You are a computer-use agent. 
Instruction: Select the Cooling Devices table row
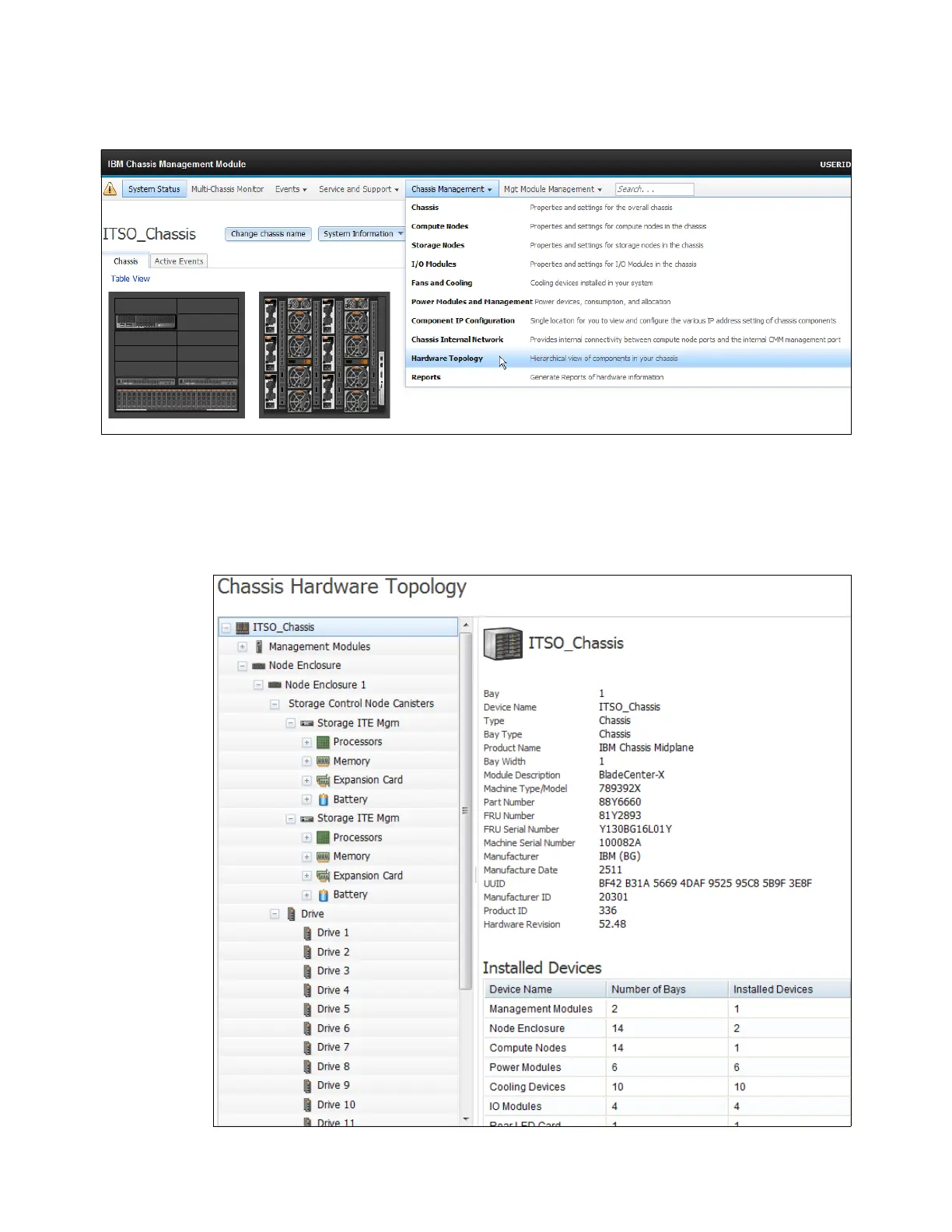[x=667, y=1087]
